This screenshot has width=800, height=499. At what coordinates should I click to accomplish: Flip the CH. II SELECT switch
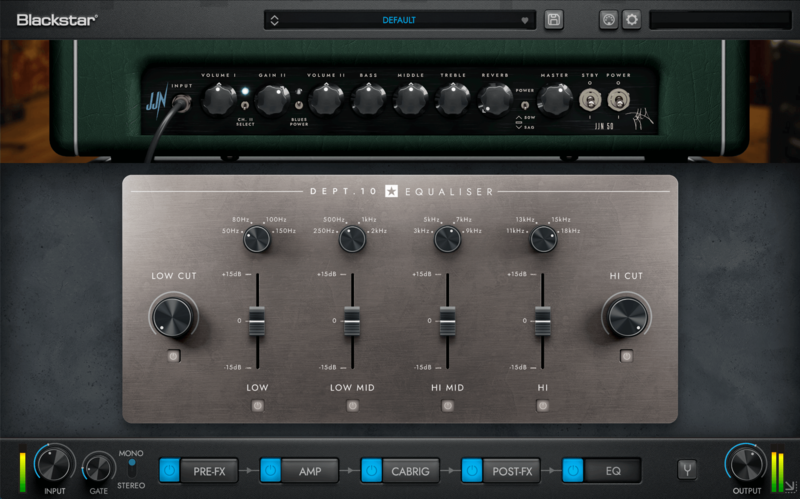(x=245, y=105)
